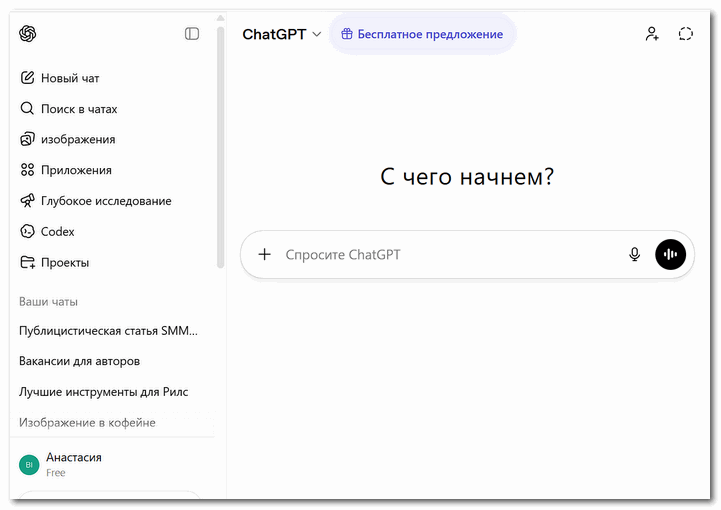Collapse the sidebar with the panel toggle
Image resolution: width=721 pixels, height=510 pixels.
click(192, 34)
